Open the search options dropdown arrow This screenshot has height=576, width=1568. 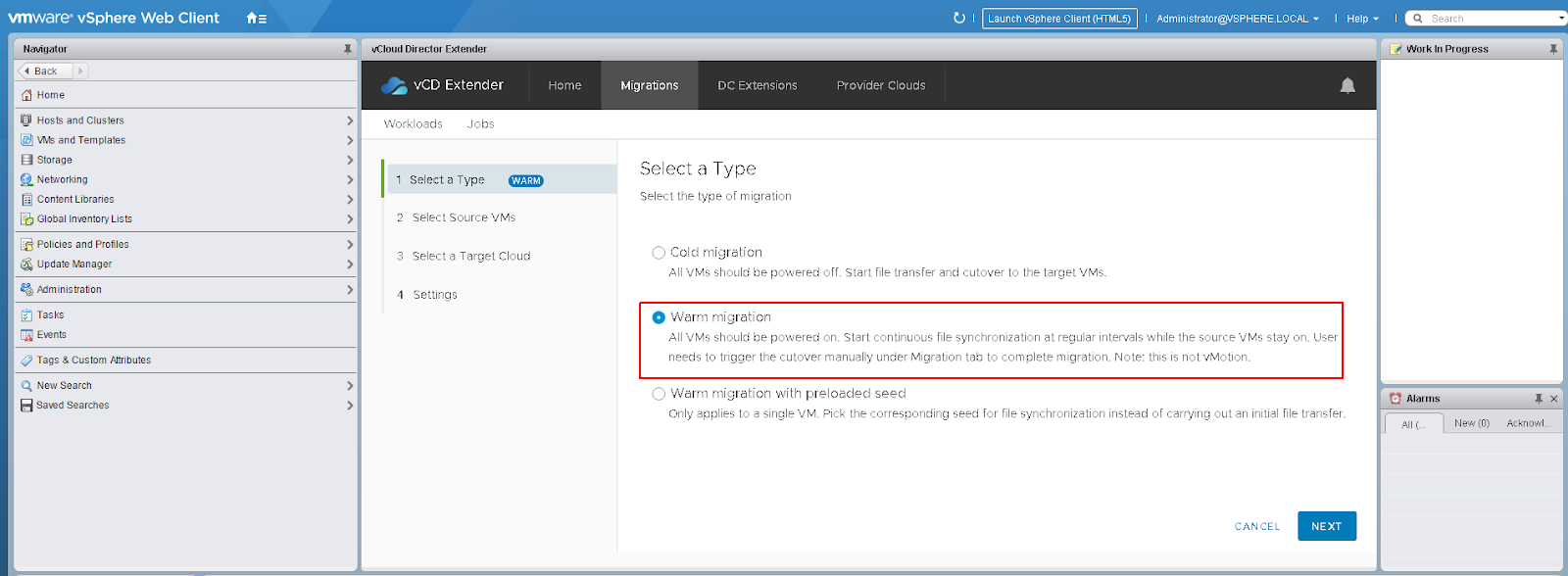click(1561, 19)
